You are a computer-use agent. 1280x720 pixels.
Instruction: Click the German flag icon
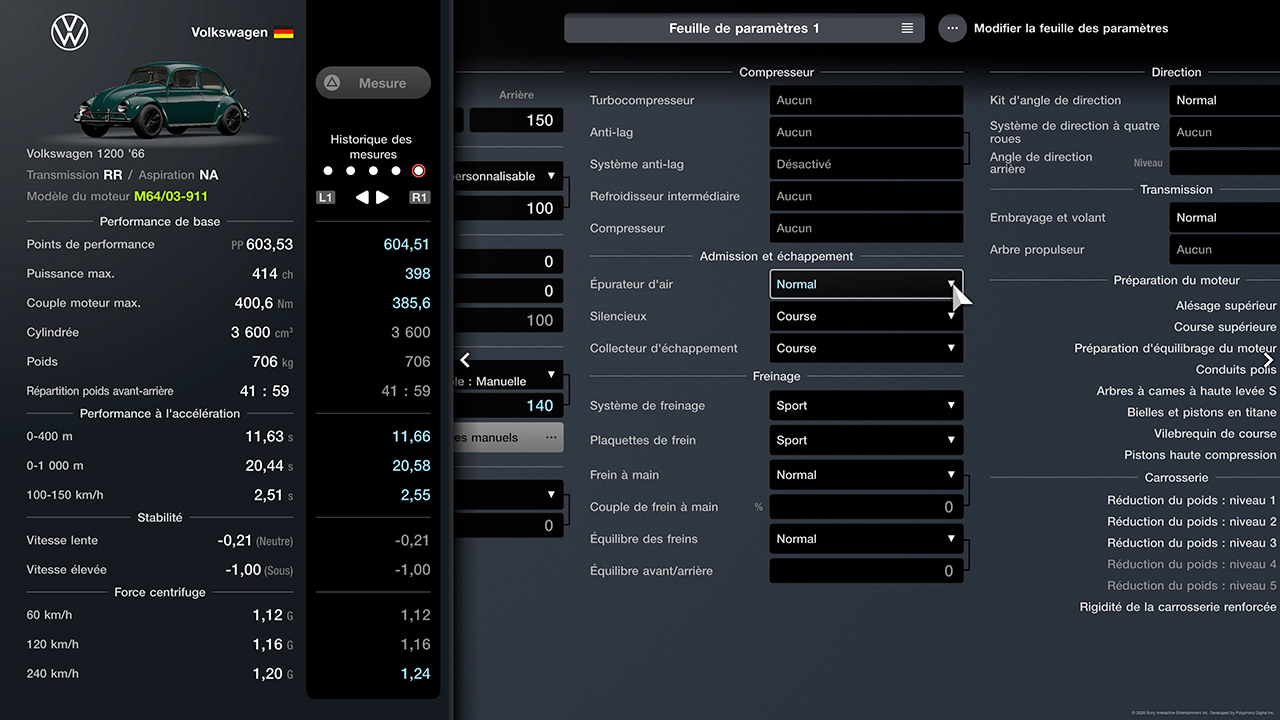284,31
